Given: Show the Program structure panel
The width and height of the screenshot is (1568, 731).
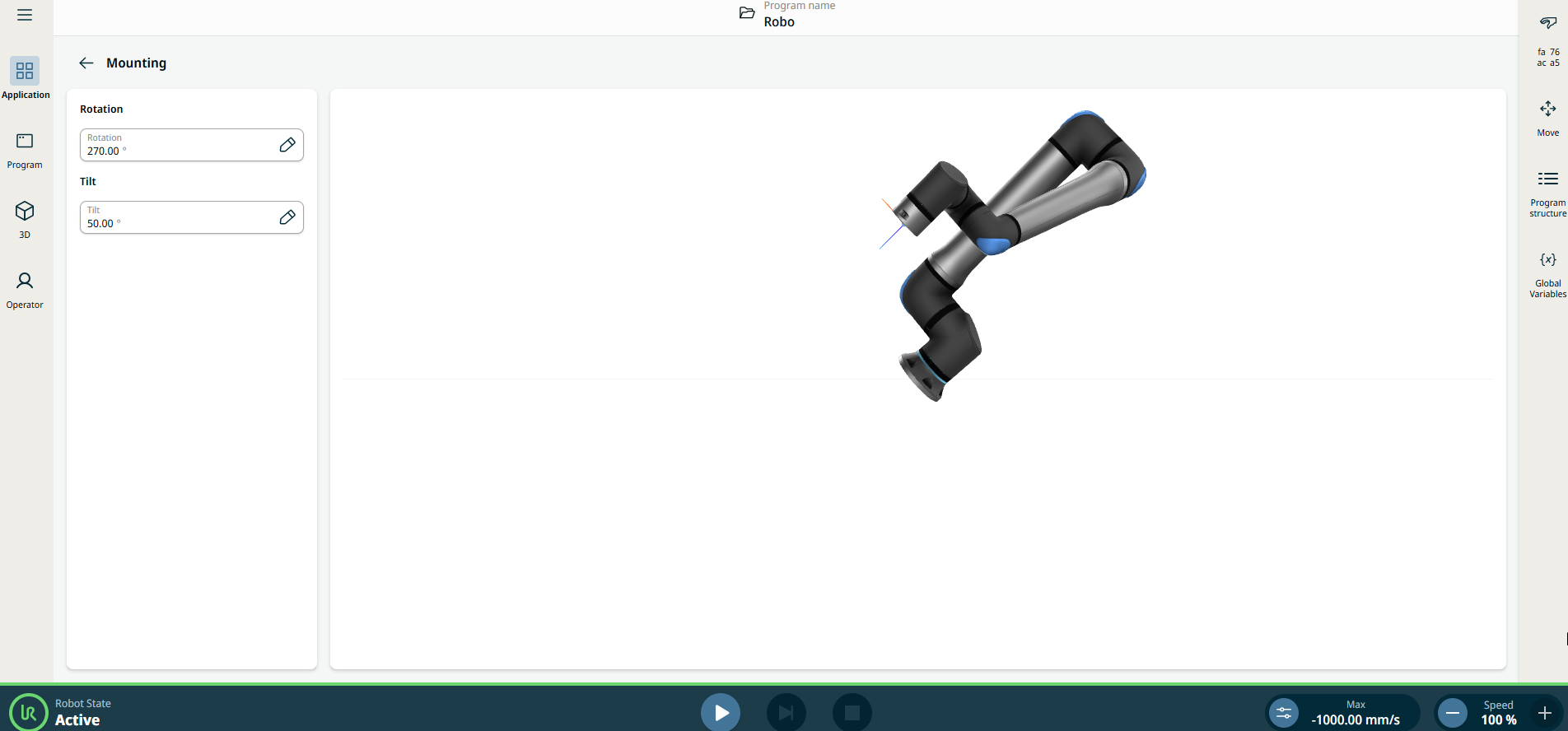Looking at the screenshot, I should click(1547, 193).
